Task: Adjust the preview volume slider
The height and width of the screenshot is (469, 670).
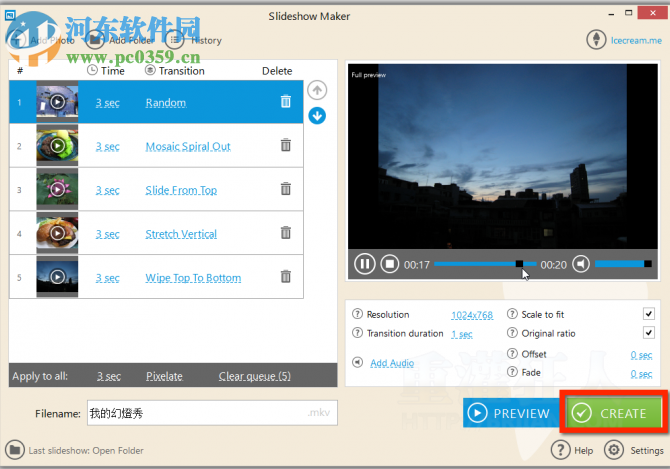Action: (x=623, y=264)
